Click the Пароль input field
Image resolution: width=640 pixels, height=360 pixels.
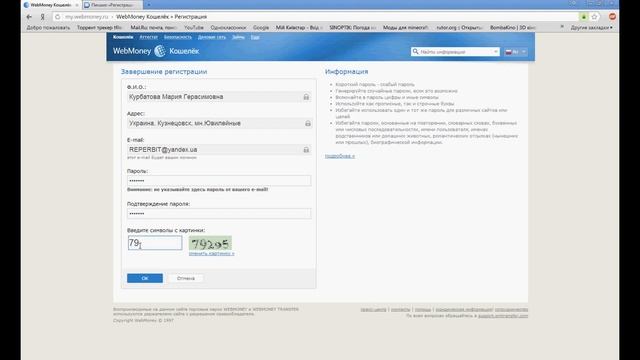pos(219,181)
